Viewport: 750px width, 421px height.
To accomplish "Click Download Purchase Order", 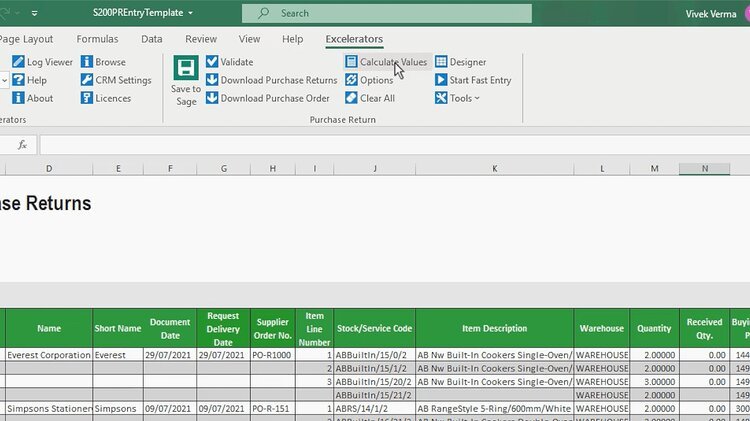I will point(268,98).
